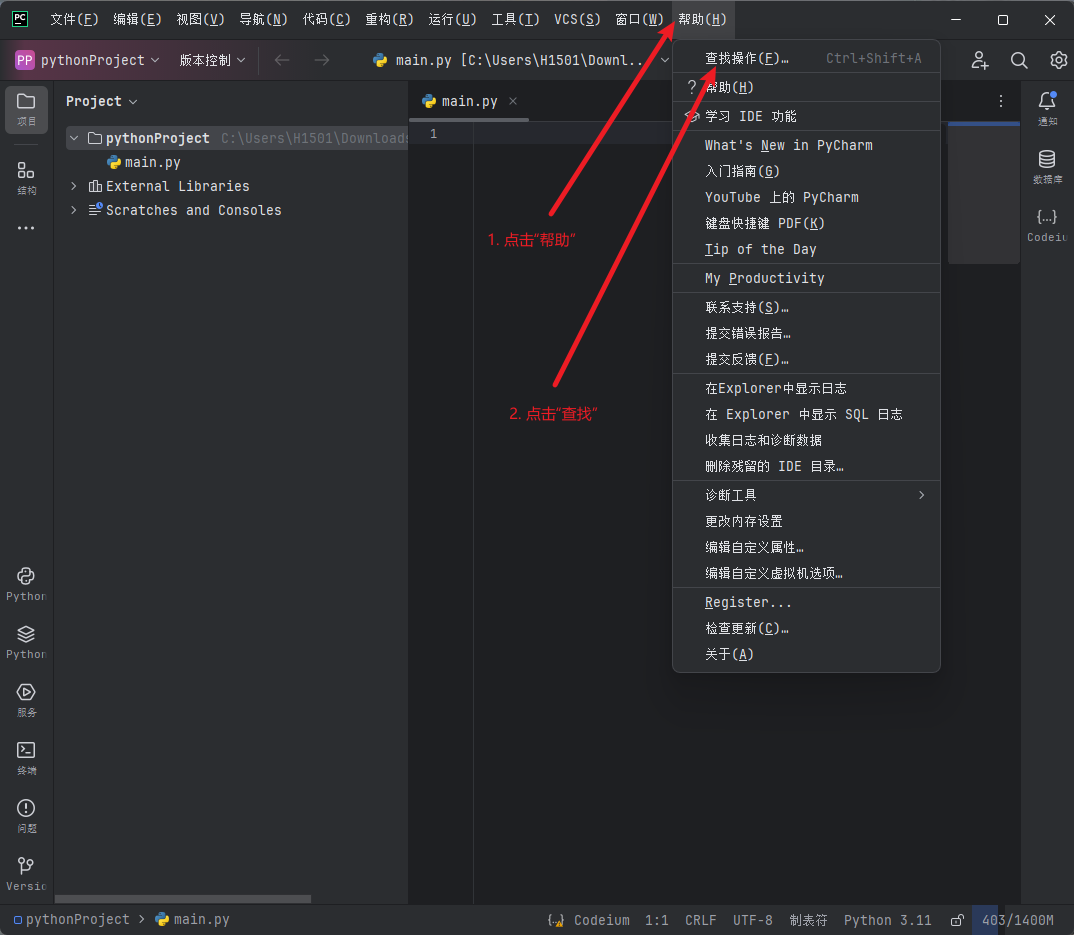The image size is (1074, 935).
Task: Click the Python 3.11 interpreter in status bar
Action: 887,920
